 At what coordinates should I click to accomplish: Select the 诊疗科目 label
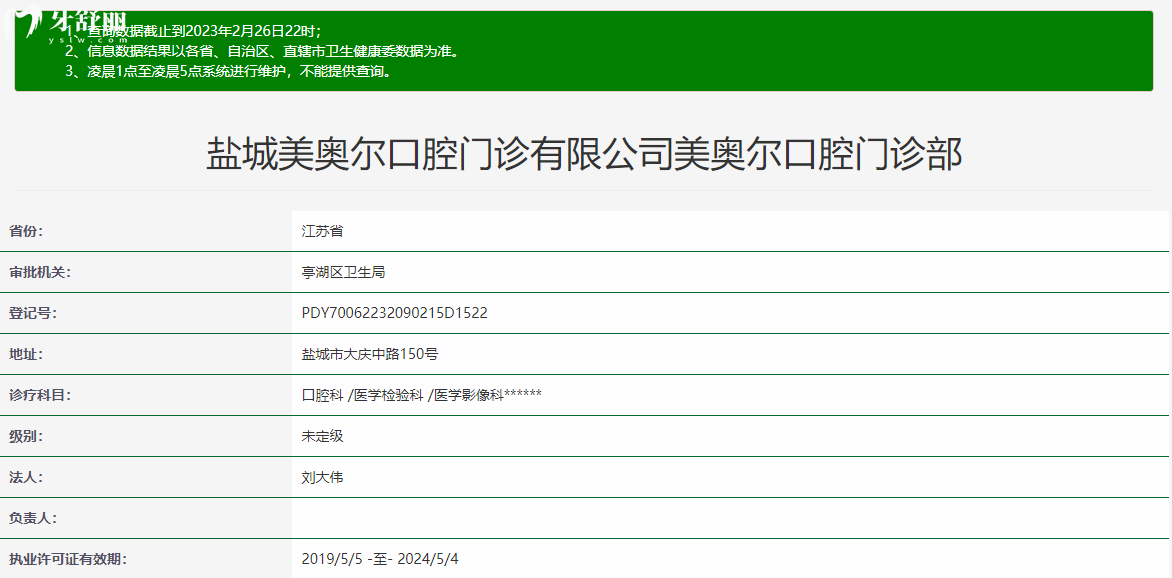pyautogui.click(x=40, y=396)
